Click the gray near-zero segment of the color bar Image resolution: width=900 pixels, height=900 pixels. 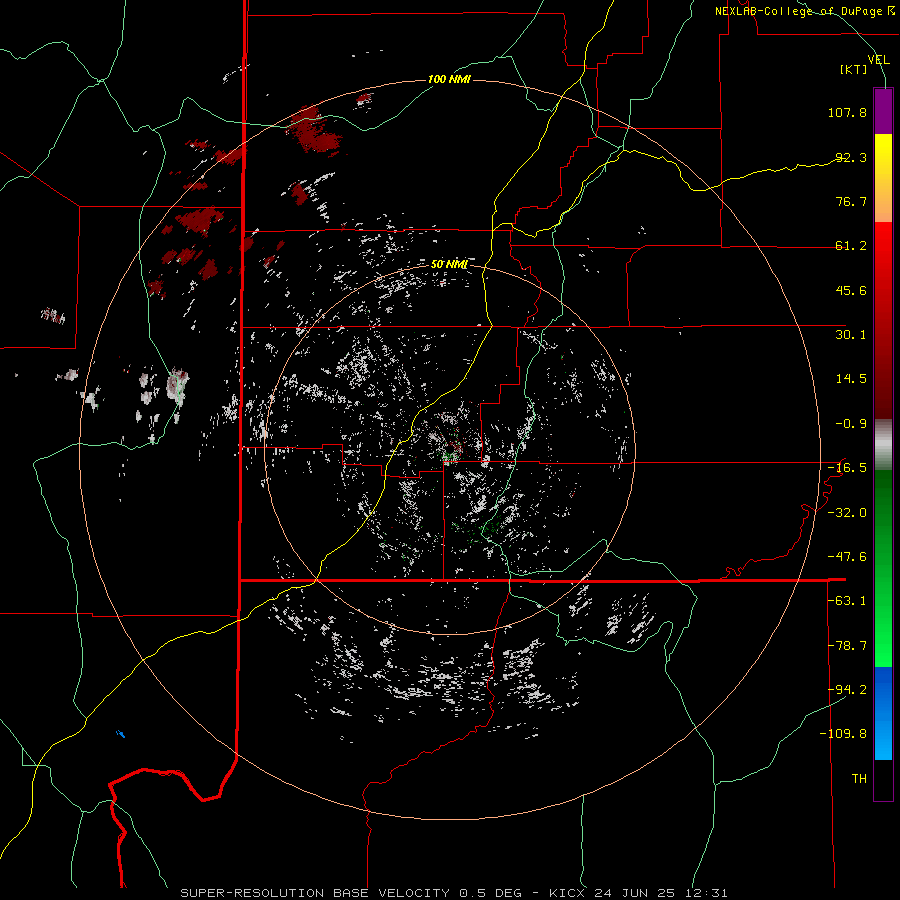(x=883, y=444)
